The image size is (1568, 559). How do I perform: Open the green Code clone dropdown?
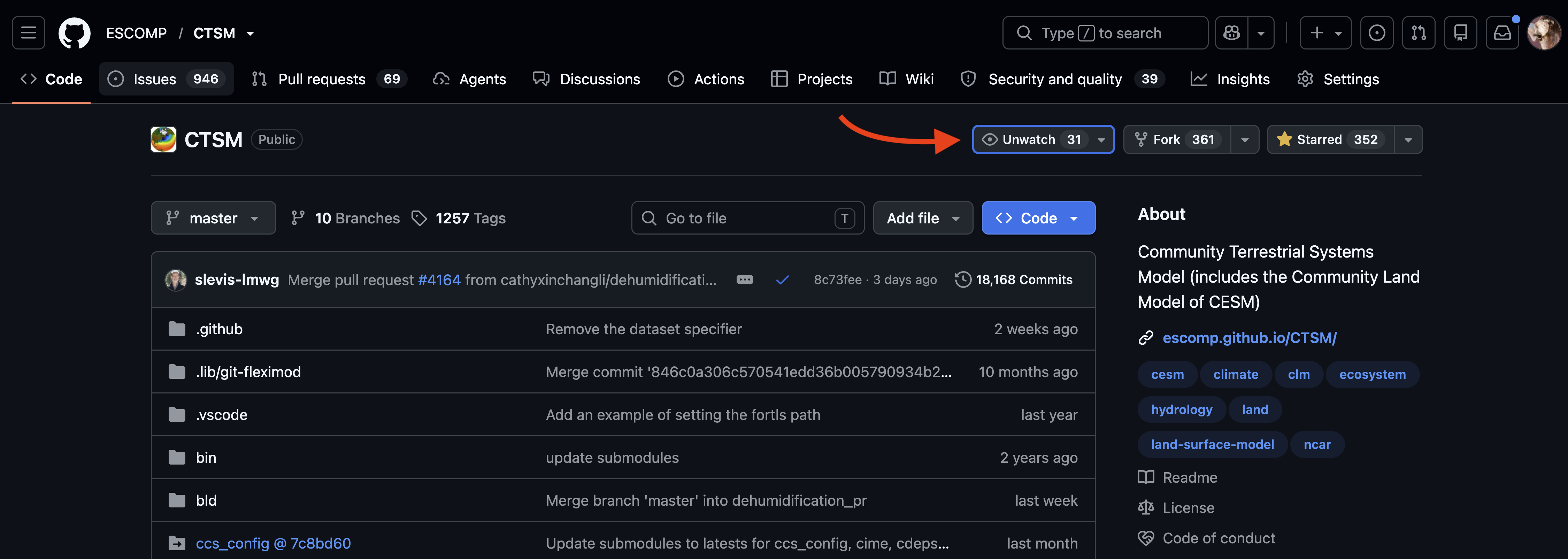click(1038, 218)
